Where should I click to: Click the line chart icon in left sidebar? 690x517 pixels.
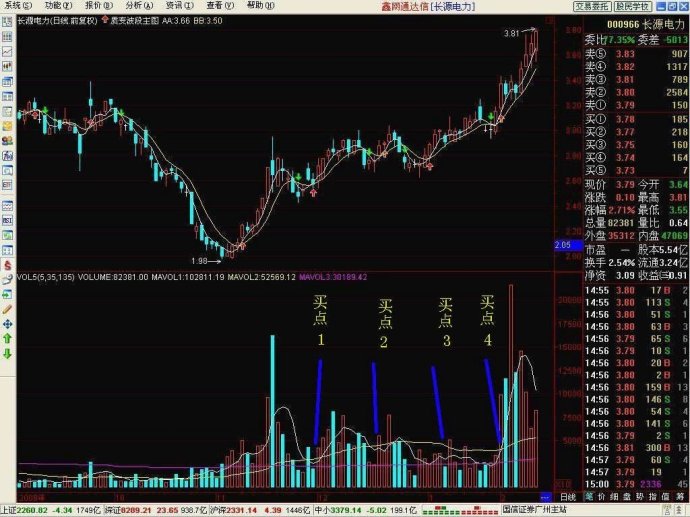point(7,51)
